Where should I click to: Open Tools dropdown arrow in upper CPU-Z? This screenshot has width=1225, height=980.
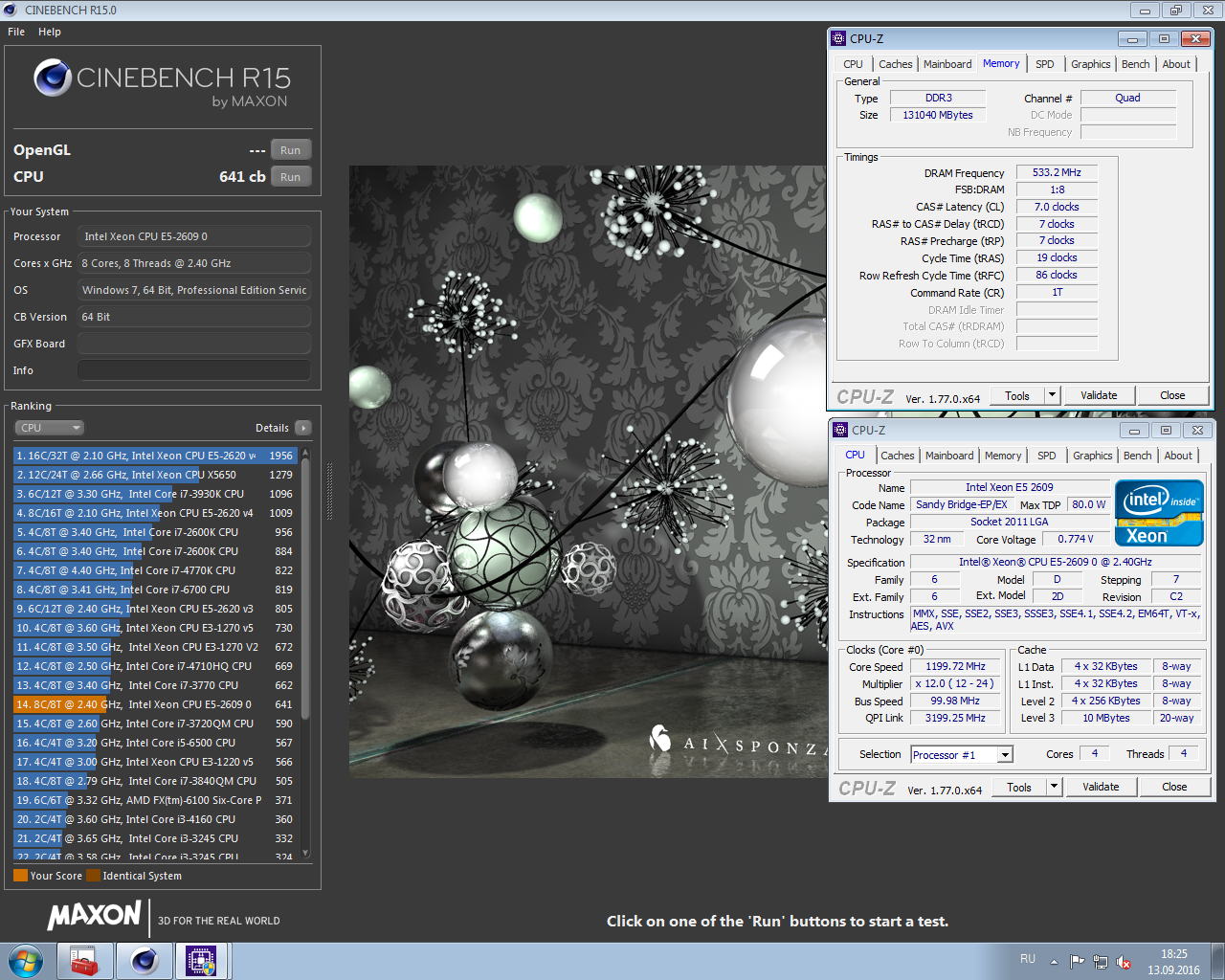1052,395
